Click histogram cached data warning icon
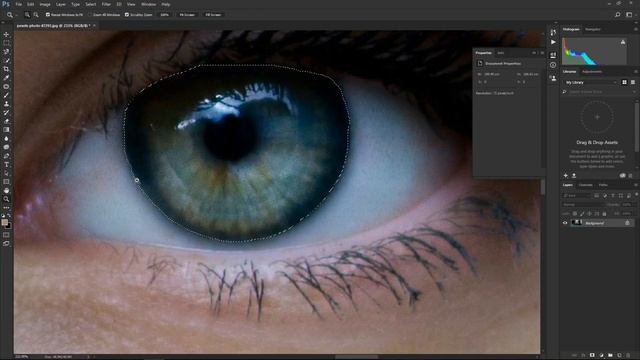The height and width of the screenshot is (360, 640). click(623, 42)
